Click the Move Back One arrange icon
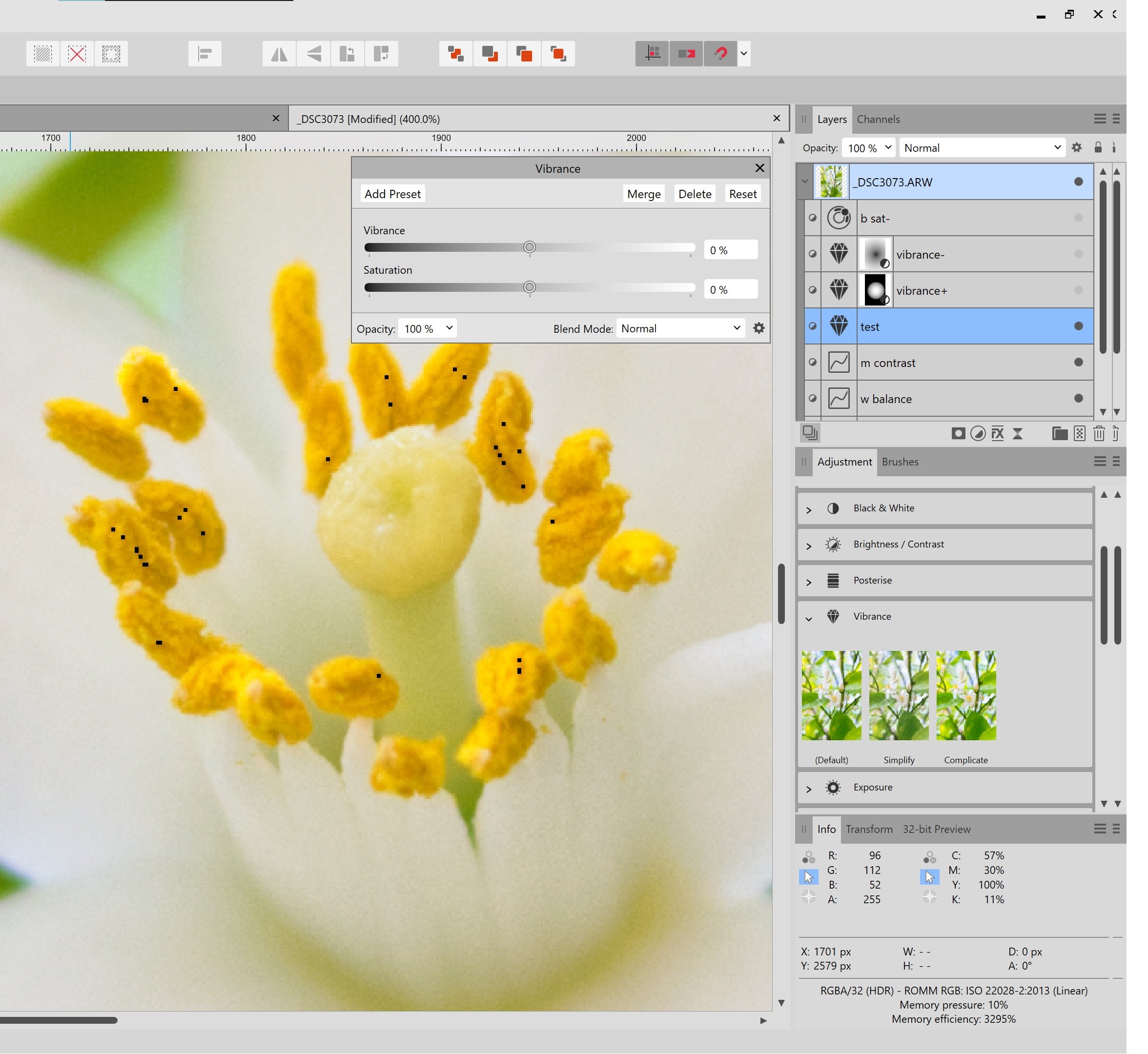1148x1054 pixels. point(490,54)
